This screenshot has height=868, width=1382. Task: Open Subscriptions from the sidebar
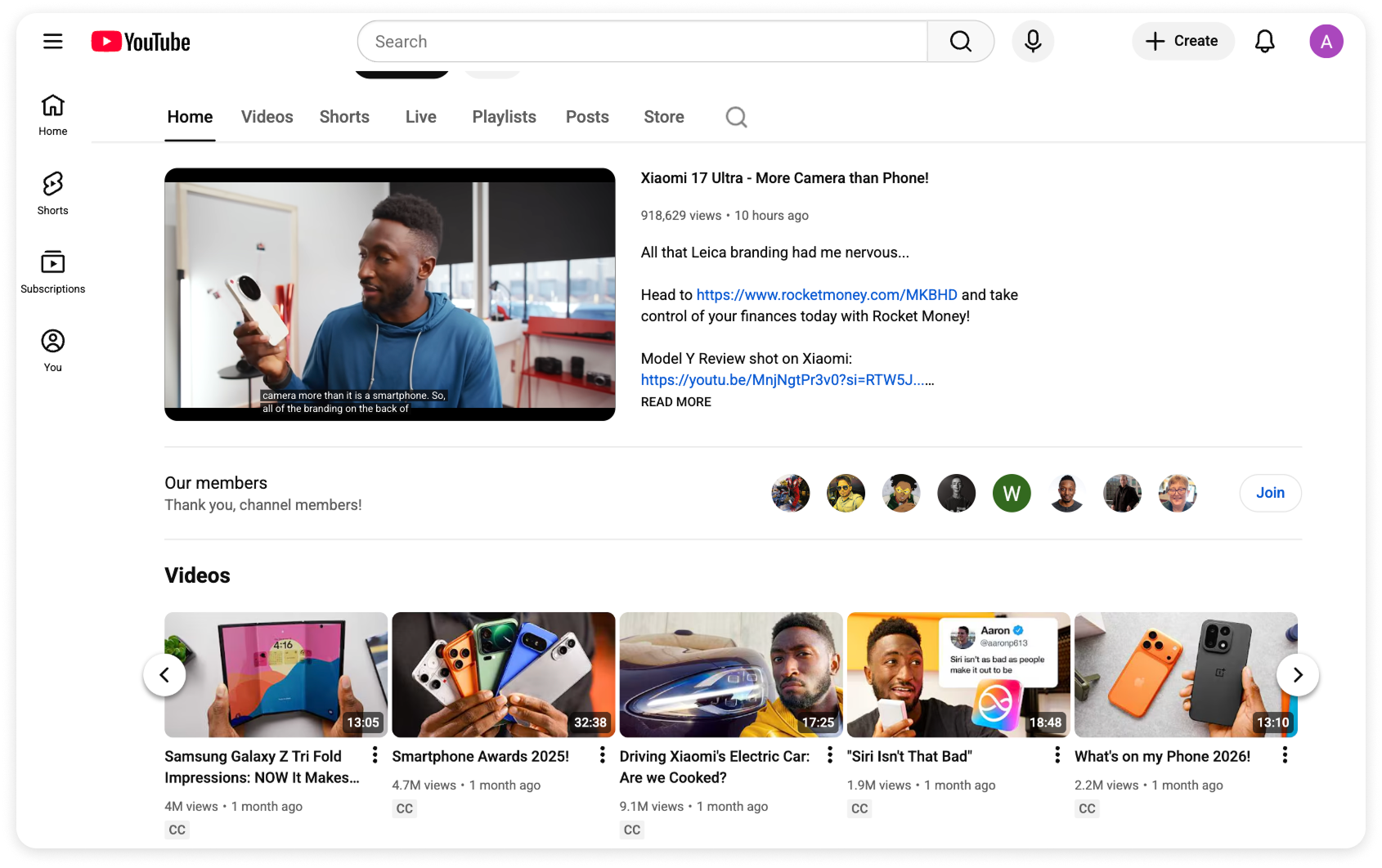tap(52, 270)
